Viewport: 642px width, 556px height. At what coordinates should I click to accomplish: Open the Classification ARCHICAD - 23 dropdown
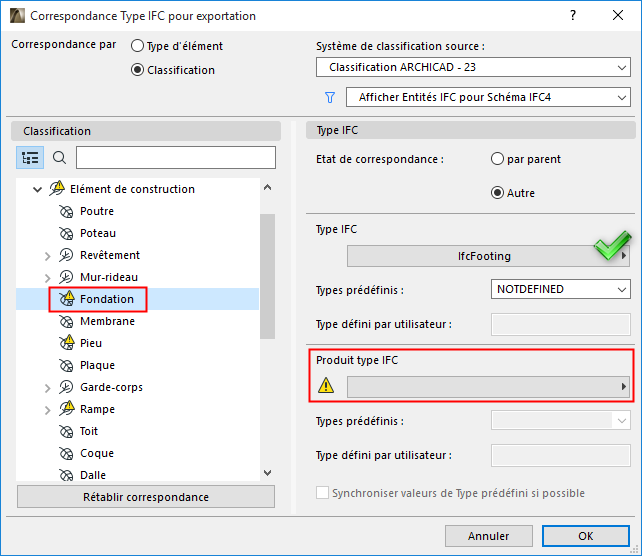(472, 68)
